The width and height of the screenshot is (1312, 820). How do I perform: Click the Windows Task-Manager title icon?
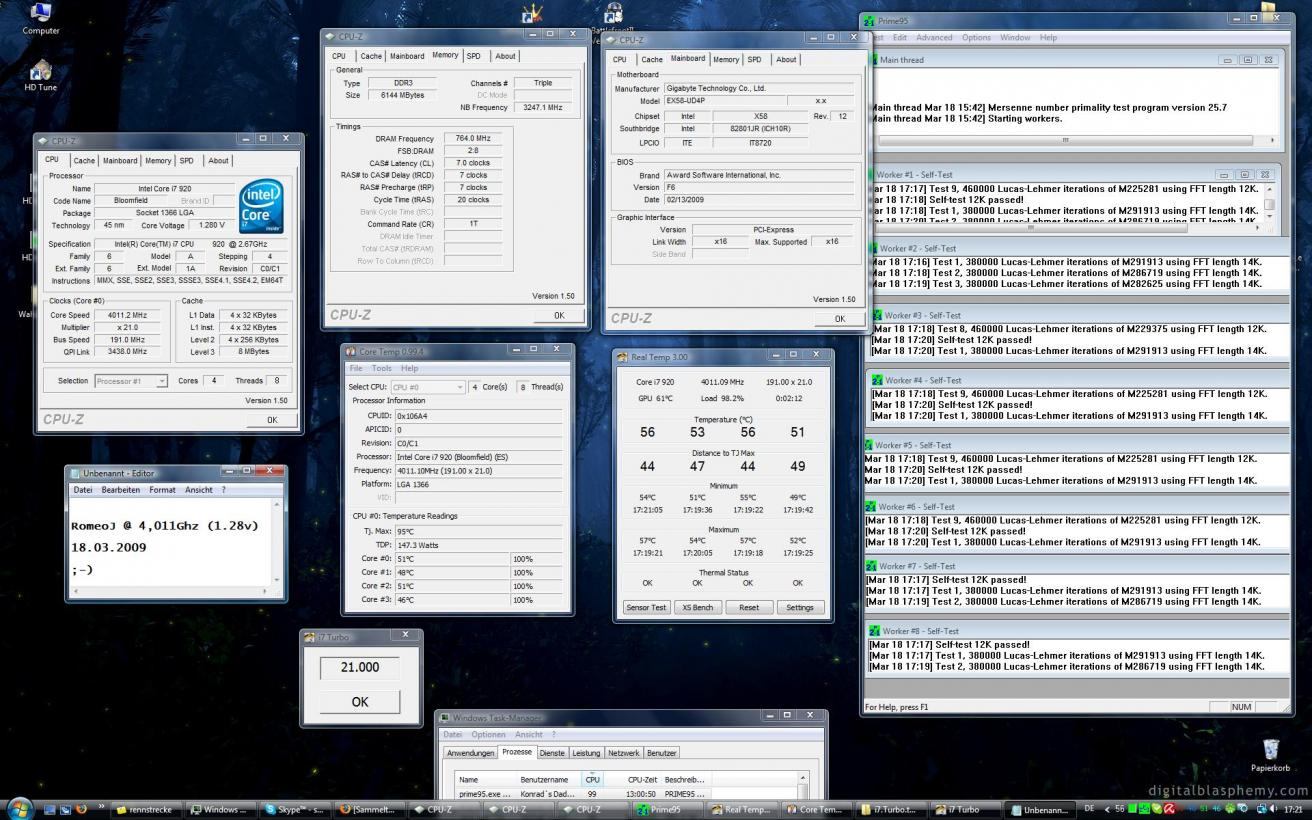pos(444,717)
